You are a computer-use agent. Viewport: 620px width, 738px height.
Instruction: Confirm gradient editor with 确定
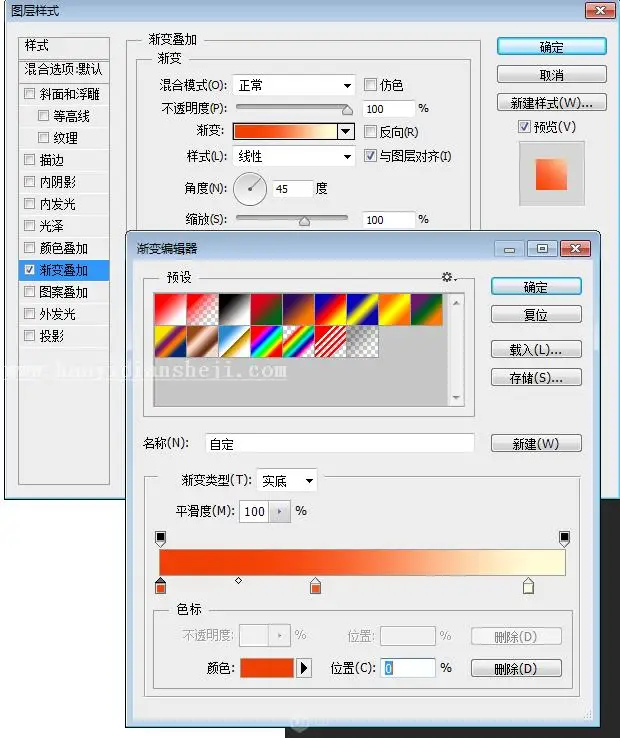pos(536,287)
